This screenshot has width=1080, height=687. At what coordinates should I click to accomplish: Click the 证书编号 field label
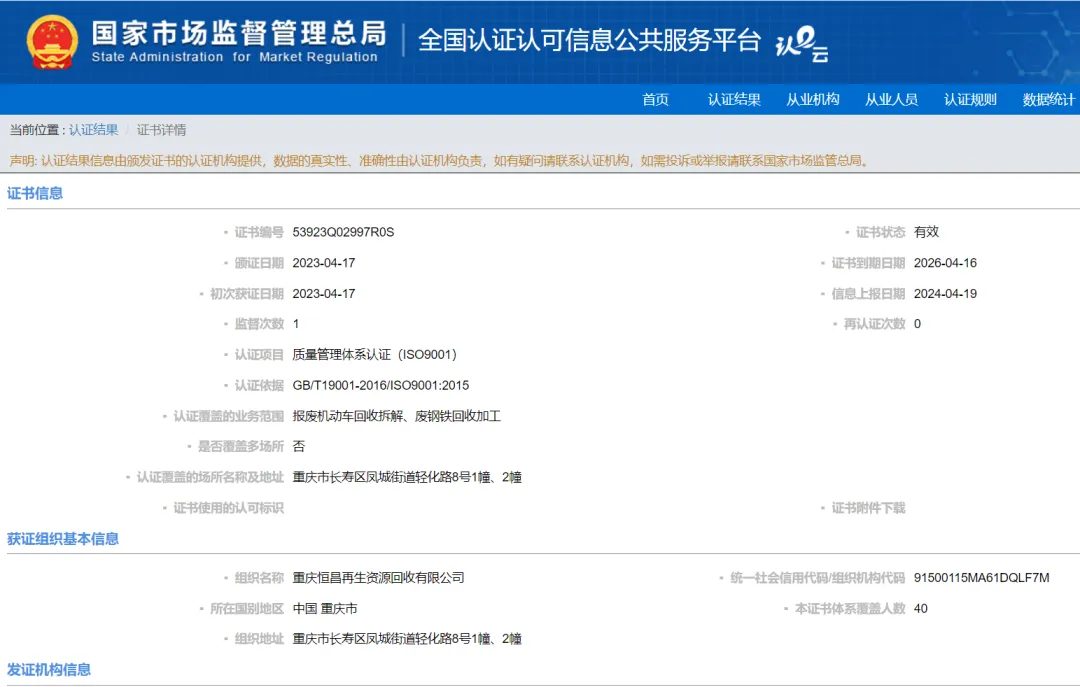(259, 232)
